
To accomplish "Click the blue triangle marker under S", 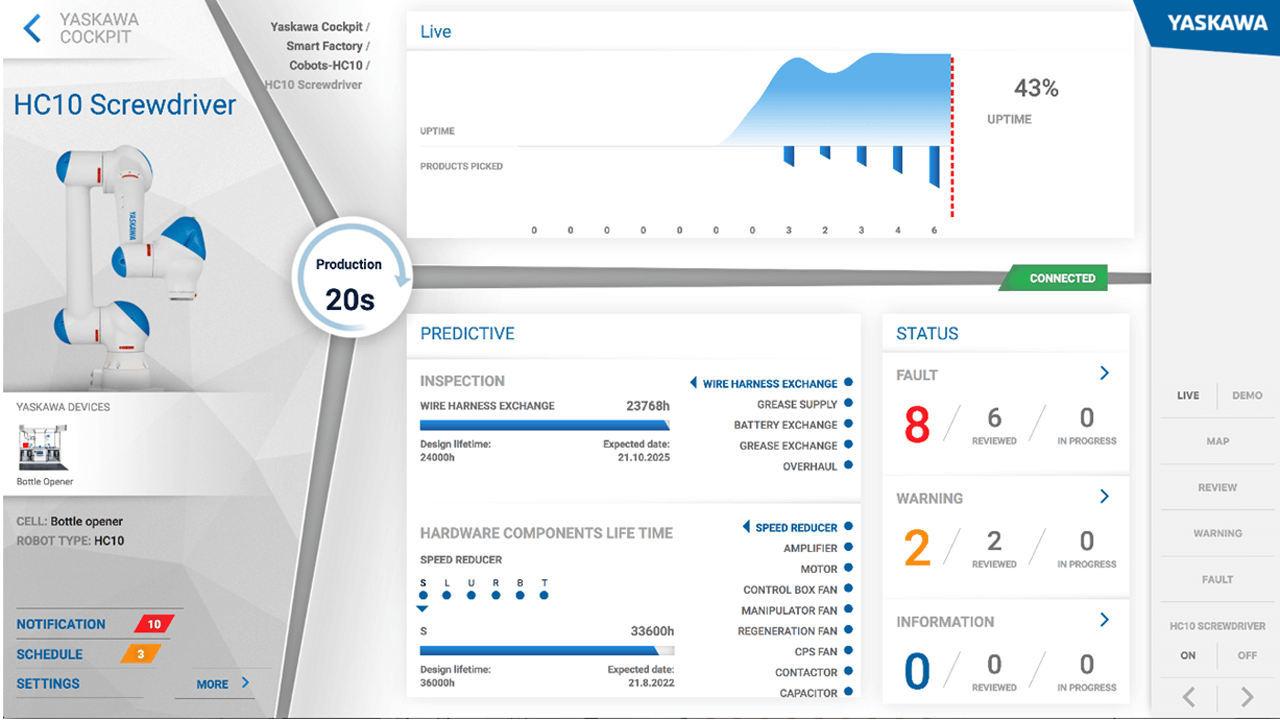I will [422, 608].
